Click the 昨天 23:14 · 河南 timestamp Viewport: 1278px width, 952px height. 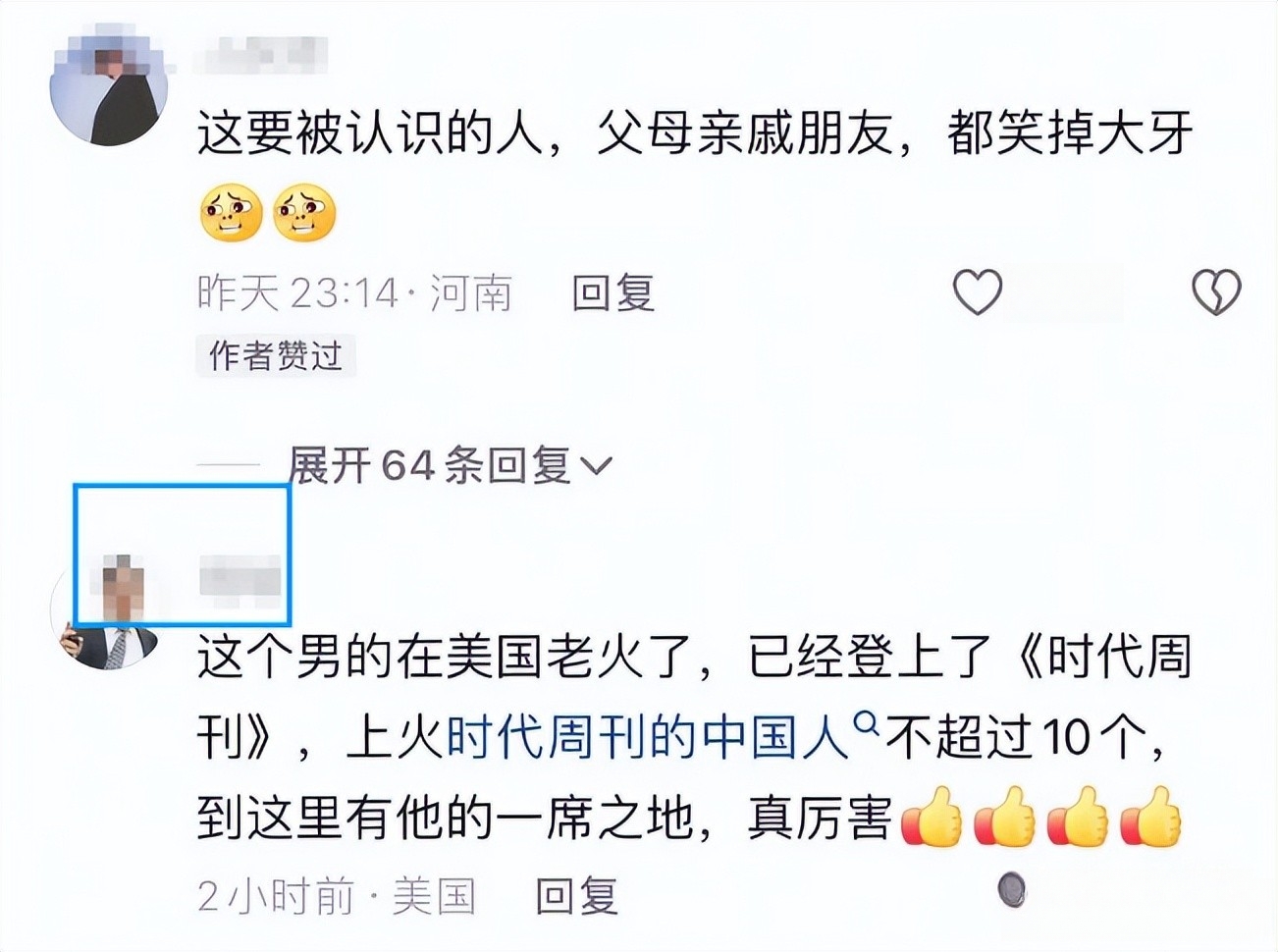[354, 292]
